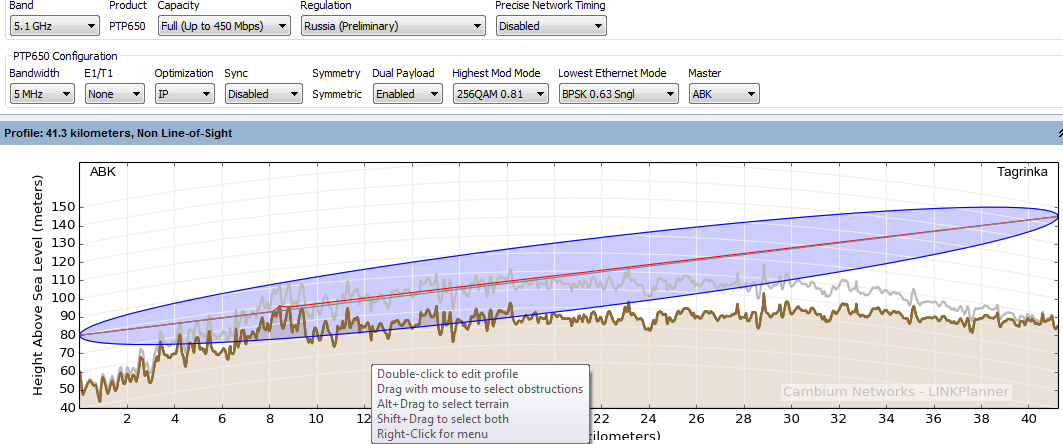The height and width of the screenshot is (444, 1063).
Task: Click the ABK site label in the chart
Action: [103, 172]
